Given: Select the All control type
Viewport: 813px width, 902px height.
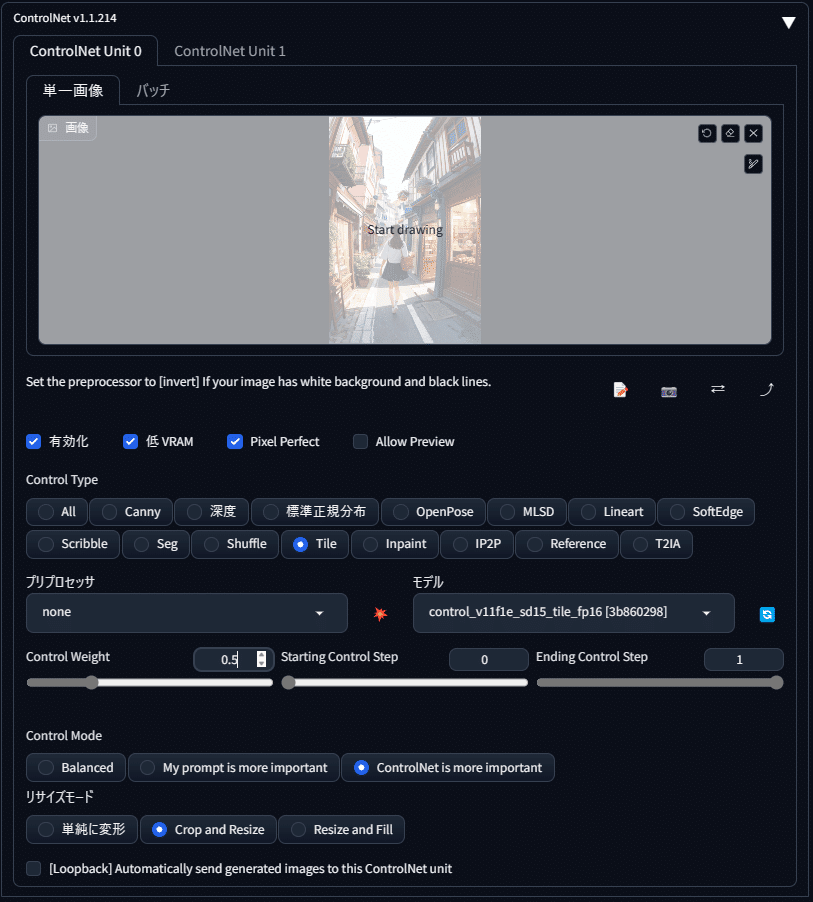Looking at the screenshot, I should tap(56, 512).
